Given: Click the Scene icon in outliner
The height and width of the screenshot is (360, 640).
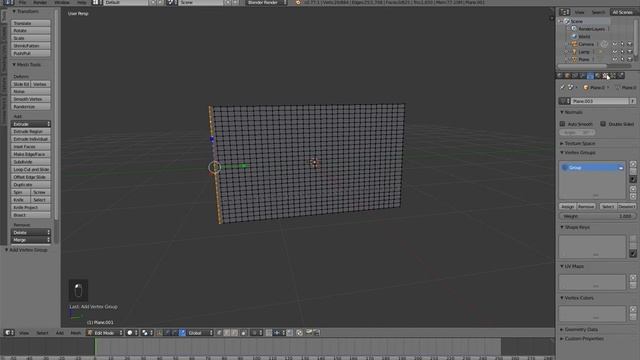Looking at the screenshot, I should tap(567, 21).
